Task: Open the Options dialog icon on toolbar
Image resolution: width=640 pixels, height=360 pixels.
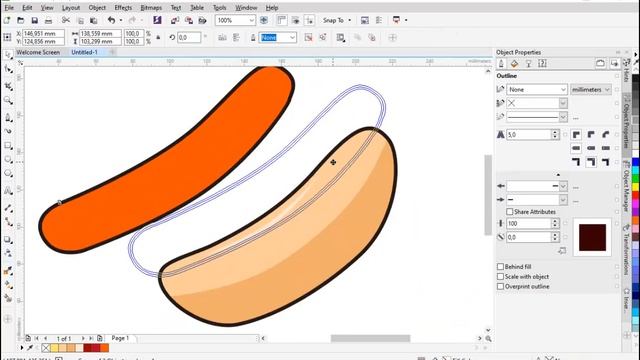Action: click(x=365, y=20)
